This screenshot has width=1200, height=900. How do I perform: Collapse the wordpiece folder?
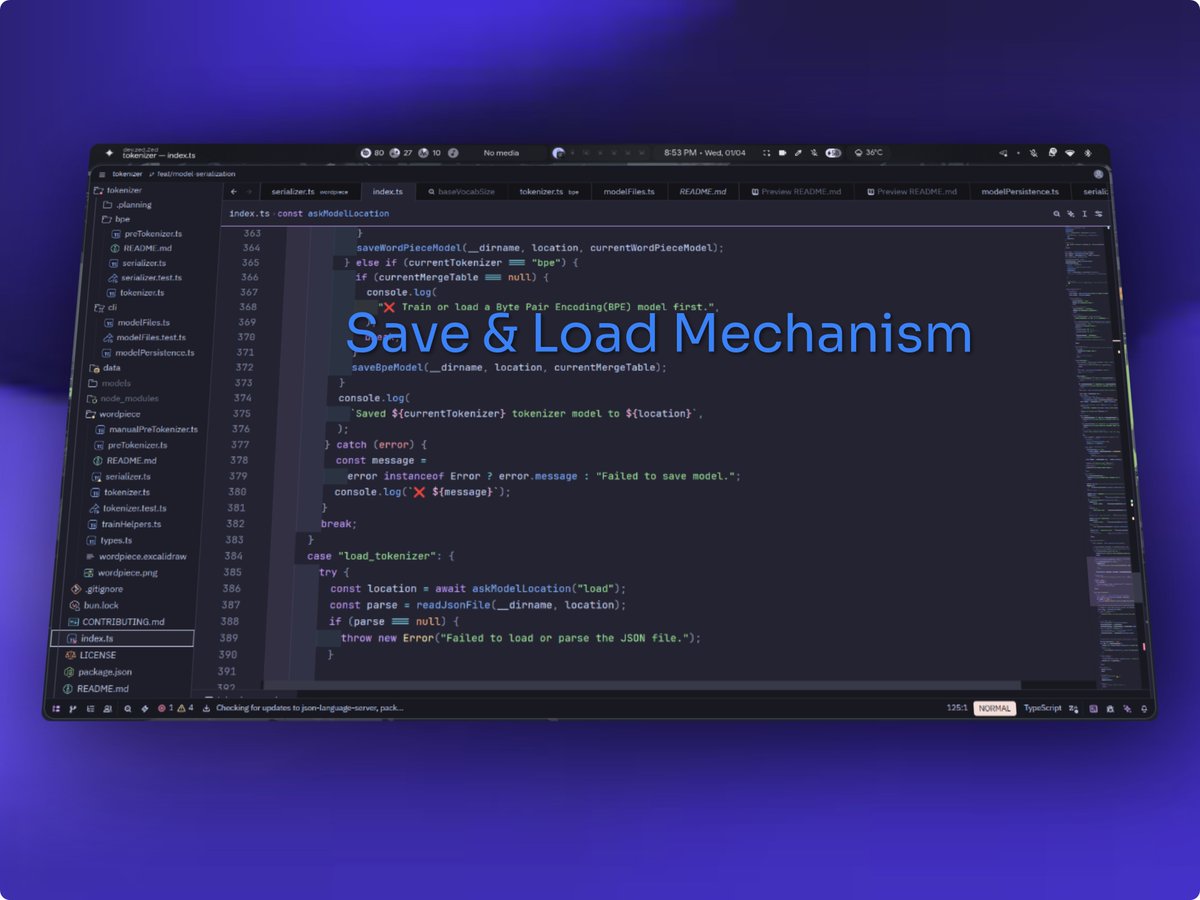(112, 414)
